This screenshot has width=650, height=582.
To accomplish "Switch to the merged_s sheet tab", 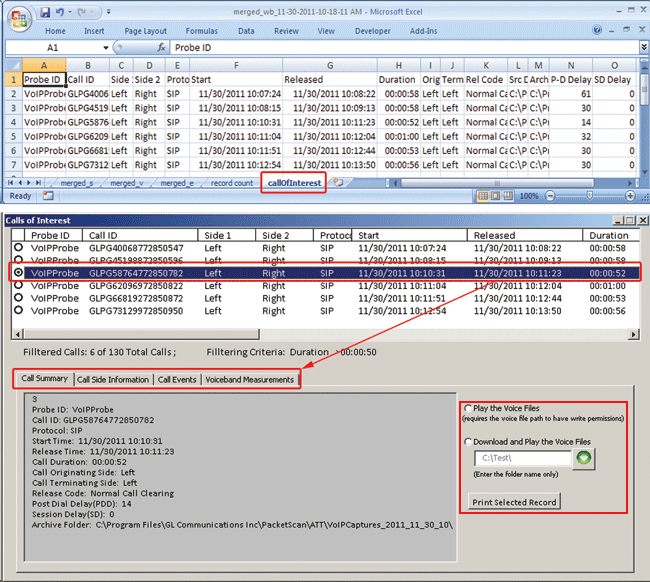I will click(77, 183).
